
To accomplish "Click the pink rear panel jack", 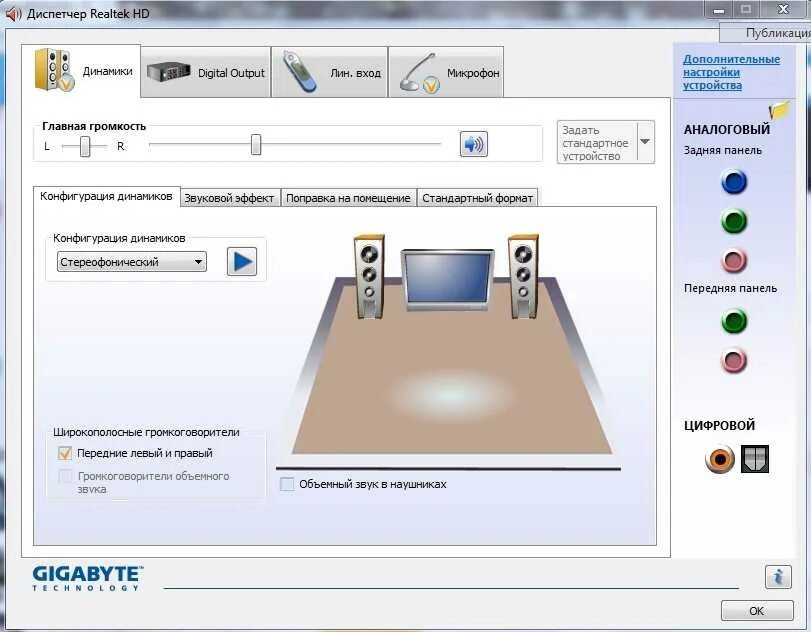I will 733,261.
